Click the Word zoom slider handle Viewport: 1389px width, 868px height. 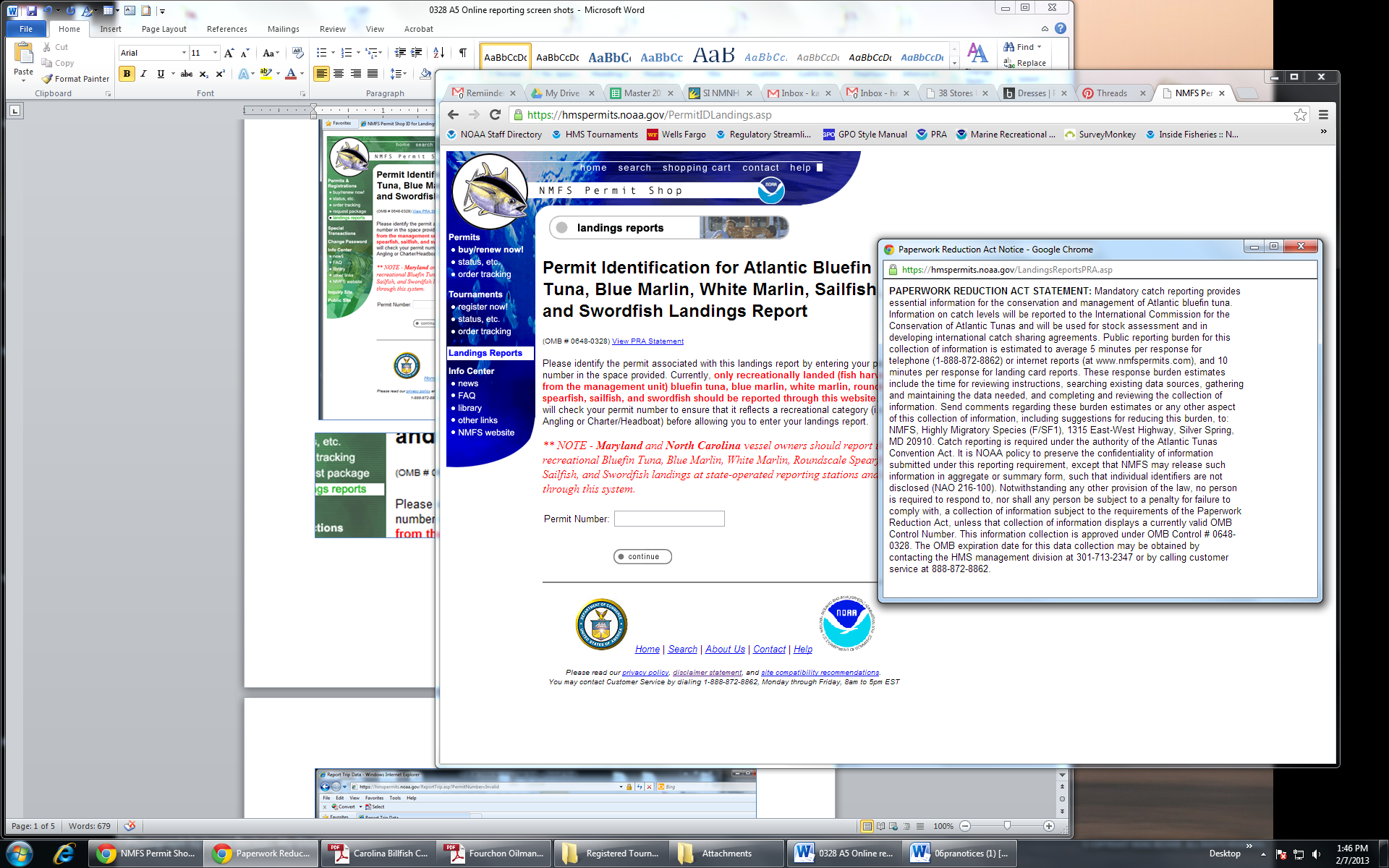pyautogui.click(x=1007, y=826)
